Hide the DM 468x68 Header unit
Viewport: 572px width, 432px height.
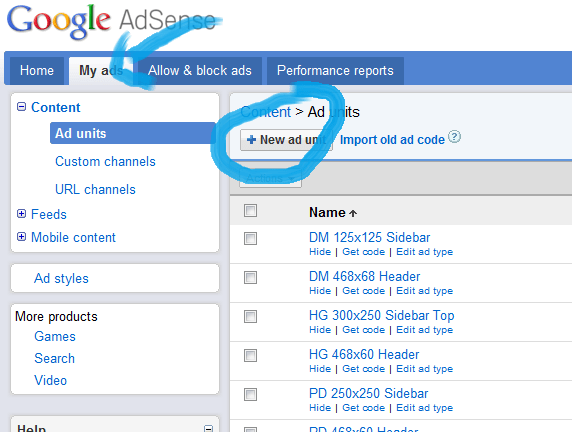(320, 291)
